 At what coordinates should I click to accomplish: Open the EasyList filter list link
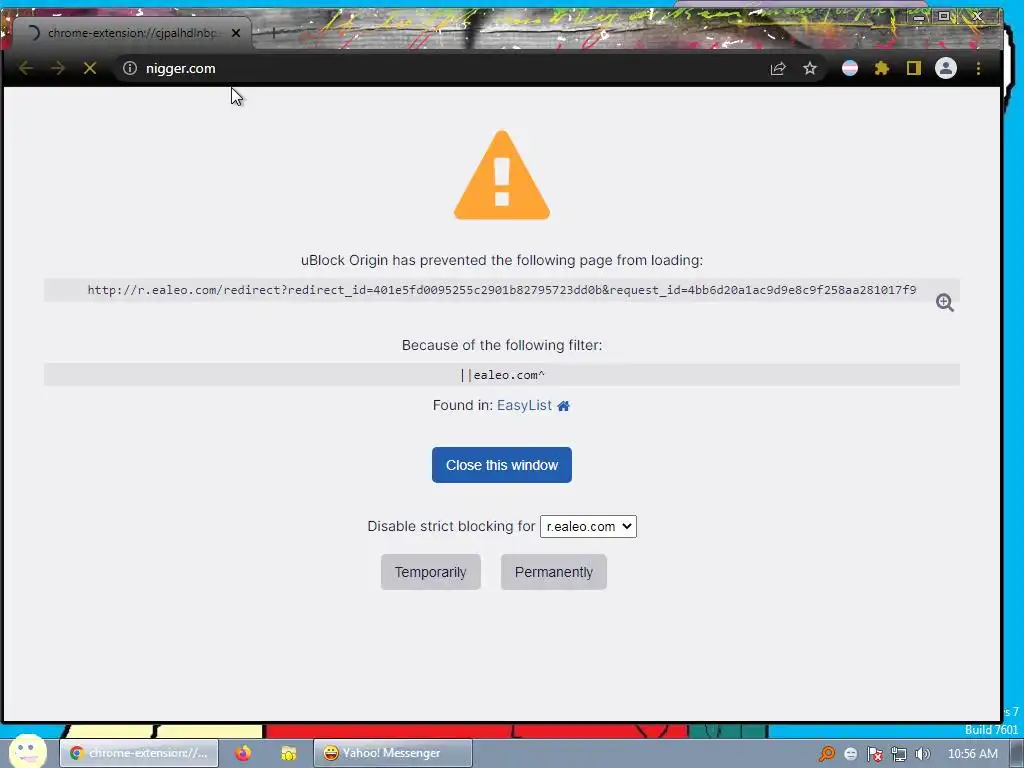tap(524, 405)
